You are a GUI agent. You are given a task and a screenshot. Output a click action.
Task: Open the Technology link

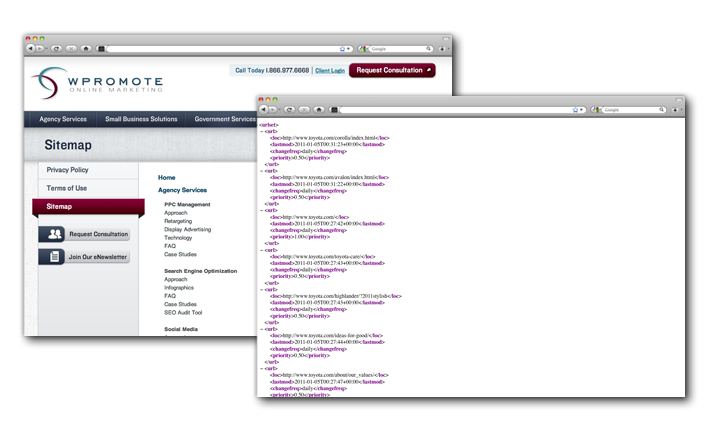[x=178, y=238]
